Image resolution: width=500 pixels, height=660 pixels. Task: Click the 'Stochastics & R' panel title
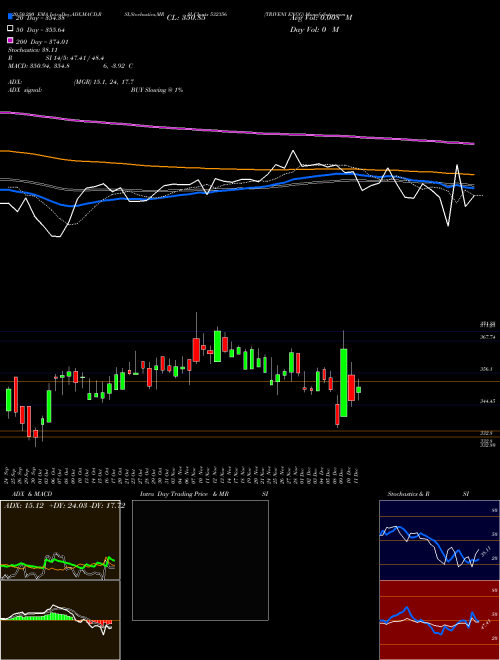click(408, 494)
